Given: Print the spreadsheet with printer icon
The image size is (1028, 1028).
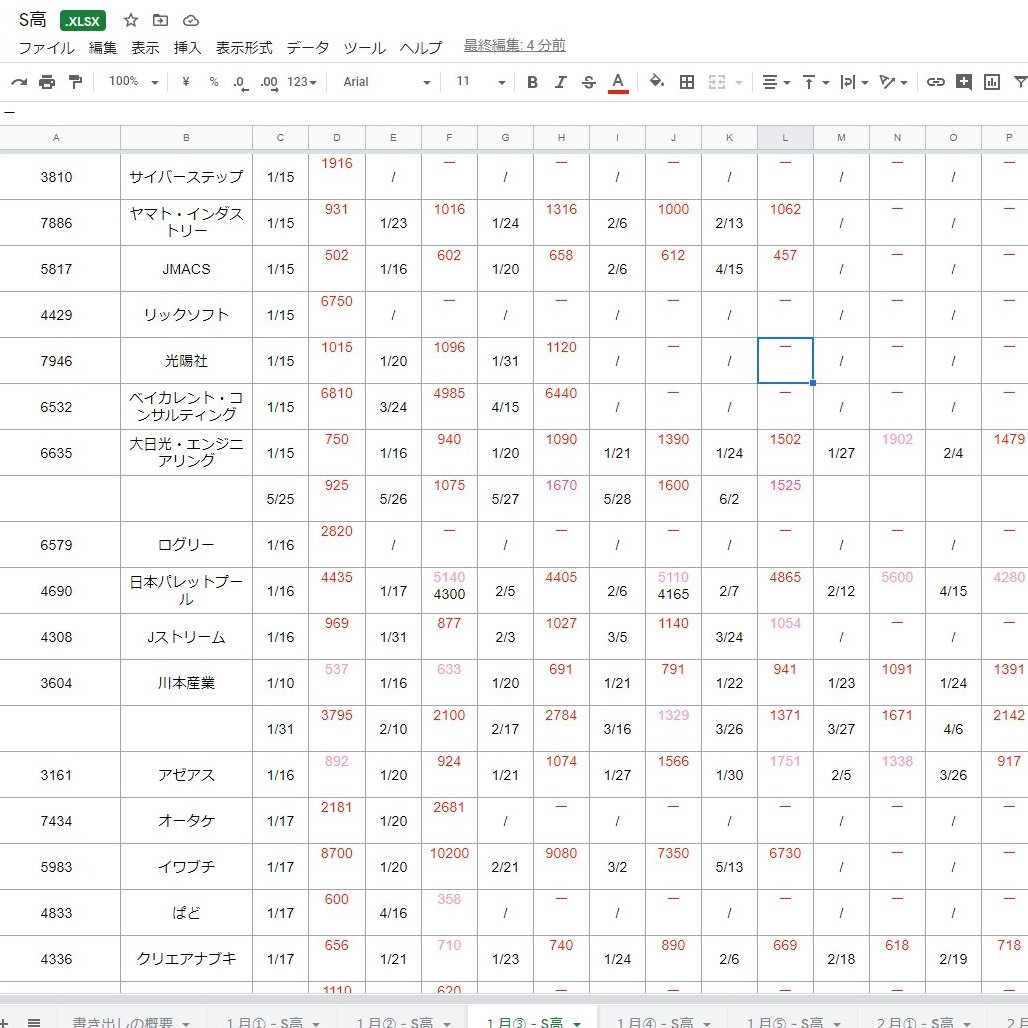Looking at the screenshot, I should point(47,82).
